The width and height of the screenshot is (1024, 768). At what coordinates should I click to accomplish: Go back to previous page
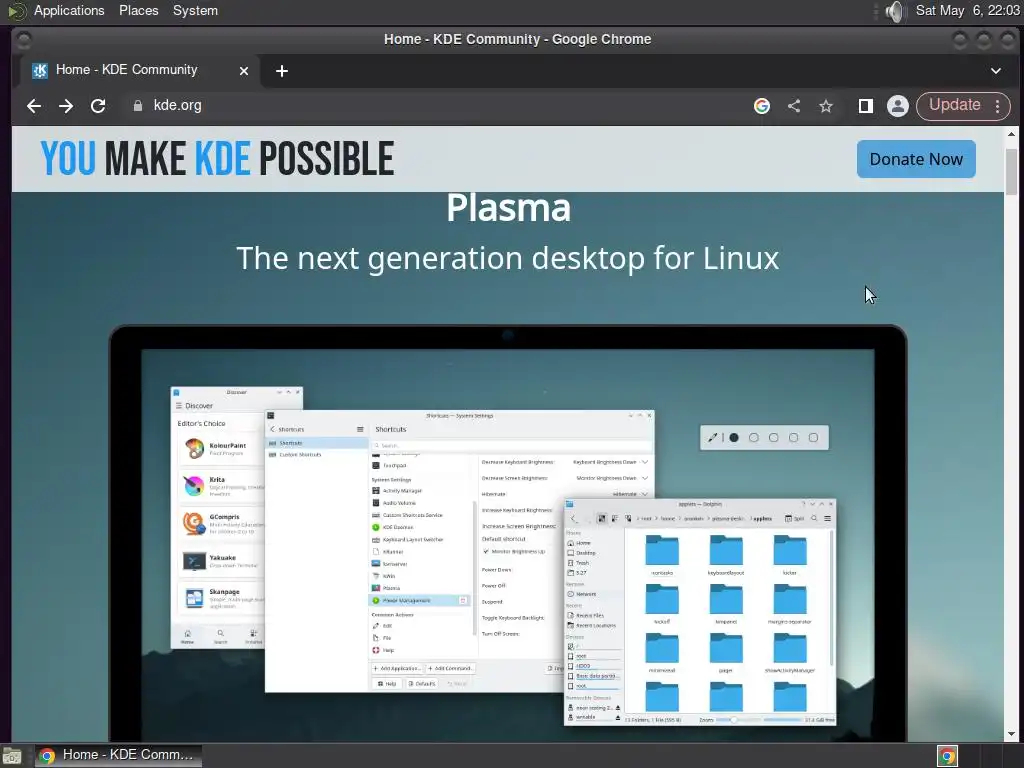tap(34, 106)
